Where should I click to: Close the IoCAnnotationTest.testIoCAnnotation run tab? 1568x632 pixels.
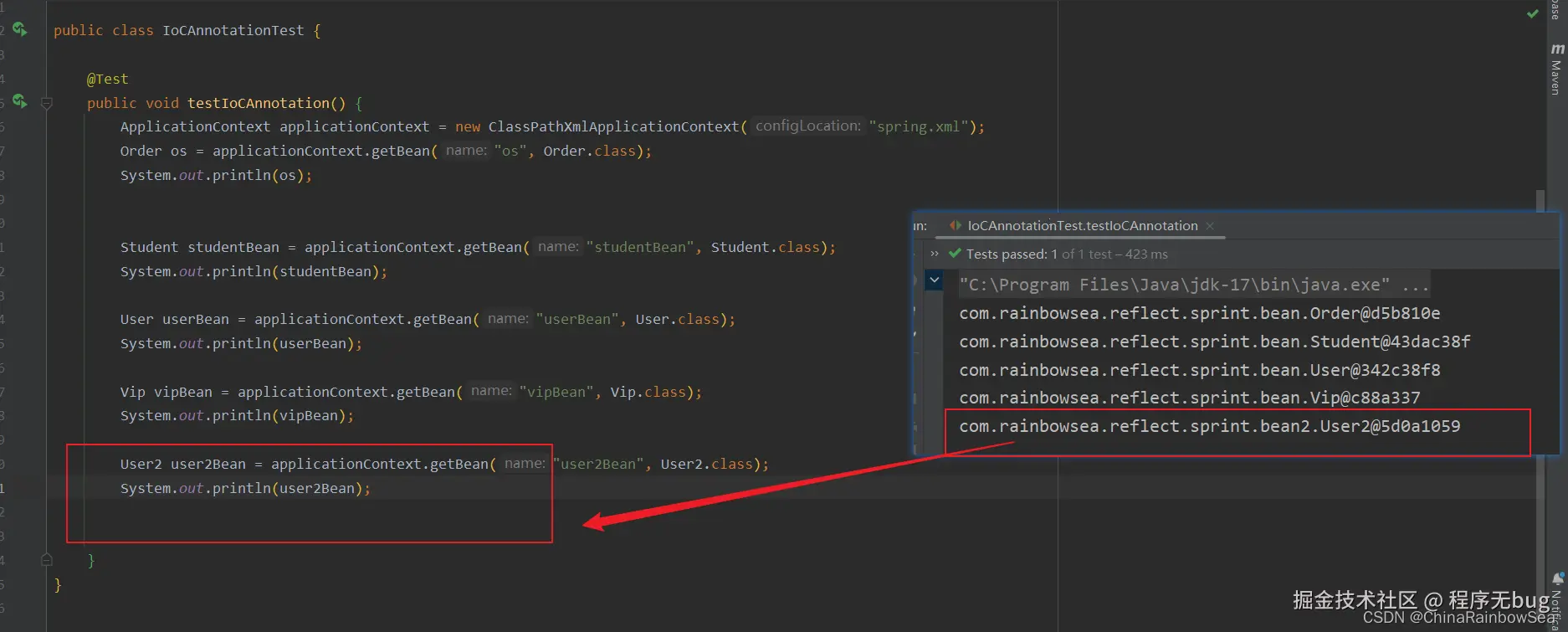pyautogui.click(x=1210, y=226)
